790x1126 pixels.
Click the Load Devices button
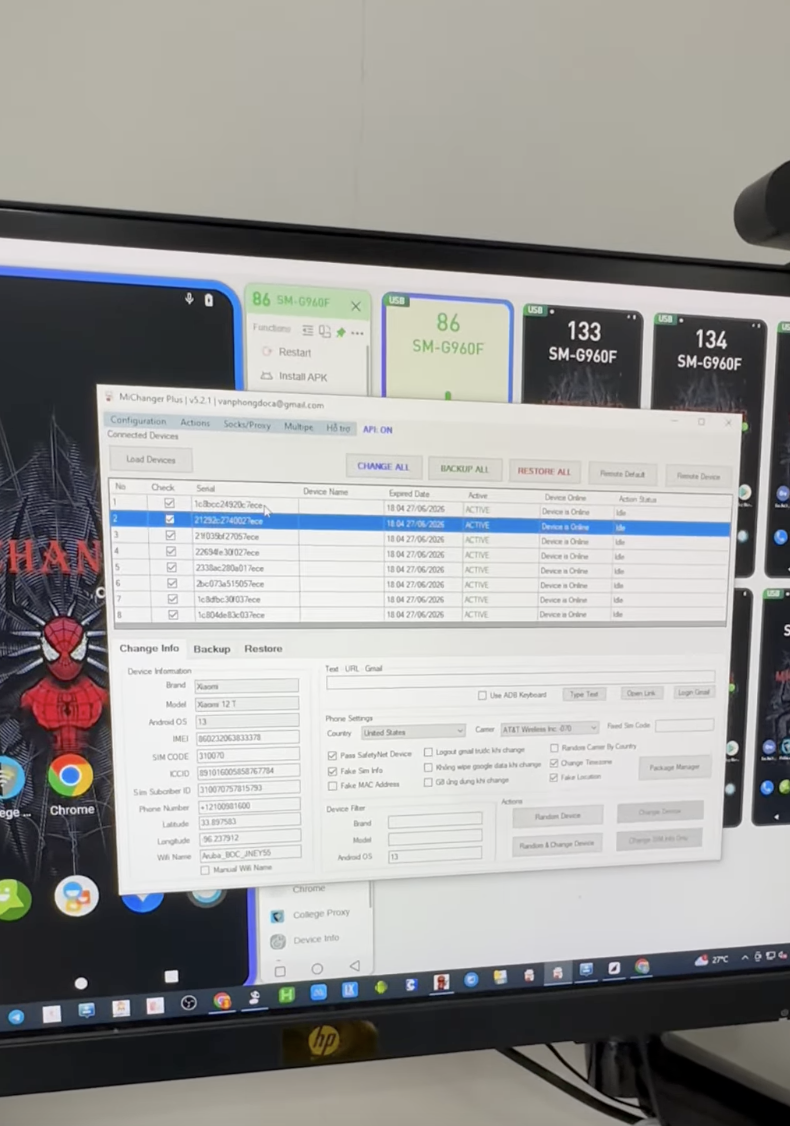(x=150, y=460)
